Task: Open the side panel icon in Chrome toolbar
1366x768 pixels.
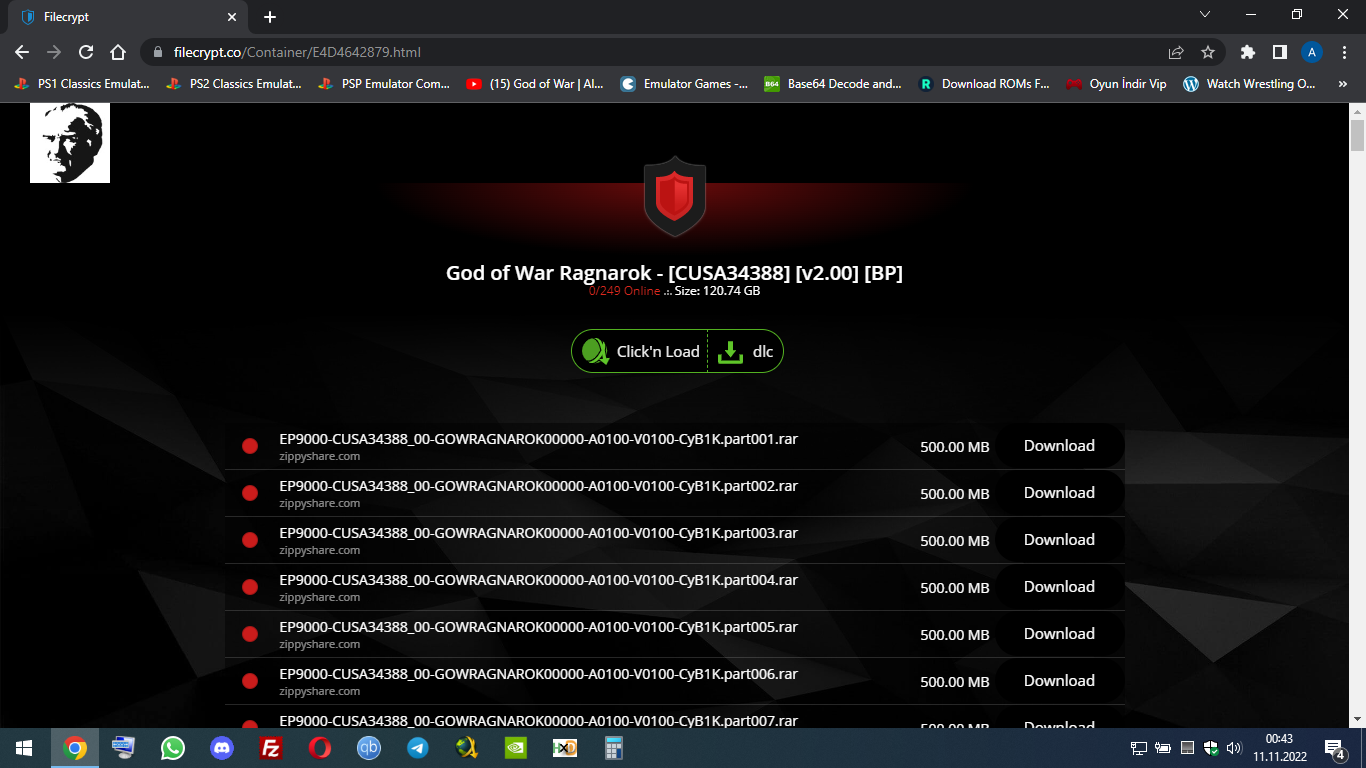Action: pos(1279,52)
